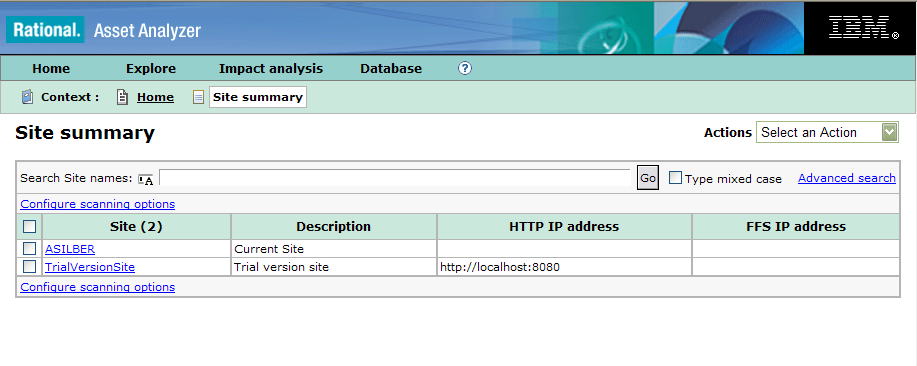
Task: Click the mixed case text icon beside search
Action: coord(146,179)
